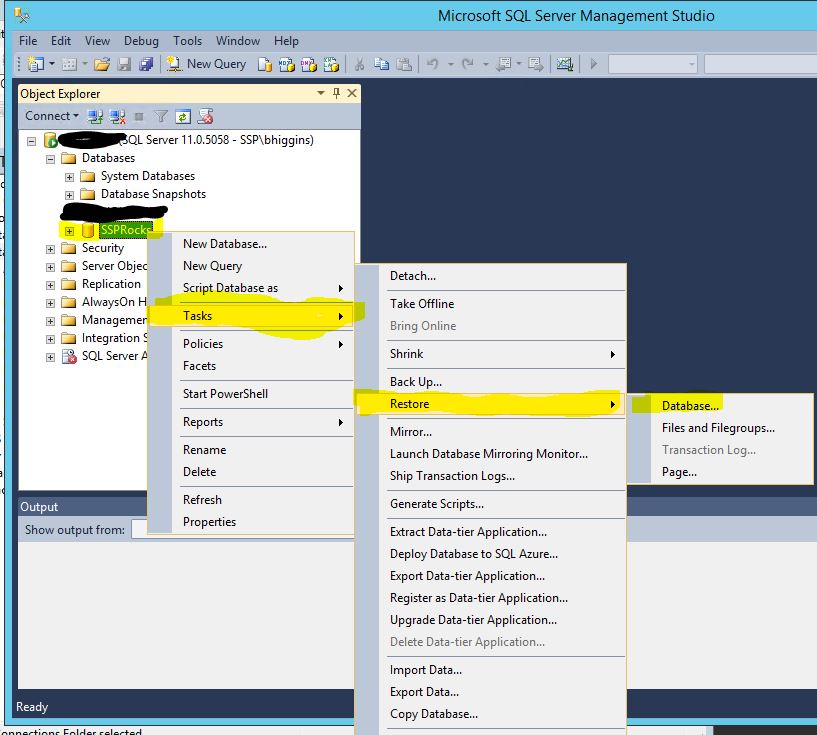The height and width of the screenshot is (735, 817).
Task: Click the New Query toolbar button
Action: (206, 64)
